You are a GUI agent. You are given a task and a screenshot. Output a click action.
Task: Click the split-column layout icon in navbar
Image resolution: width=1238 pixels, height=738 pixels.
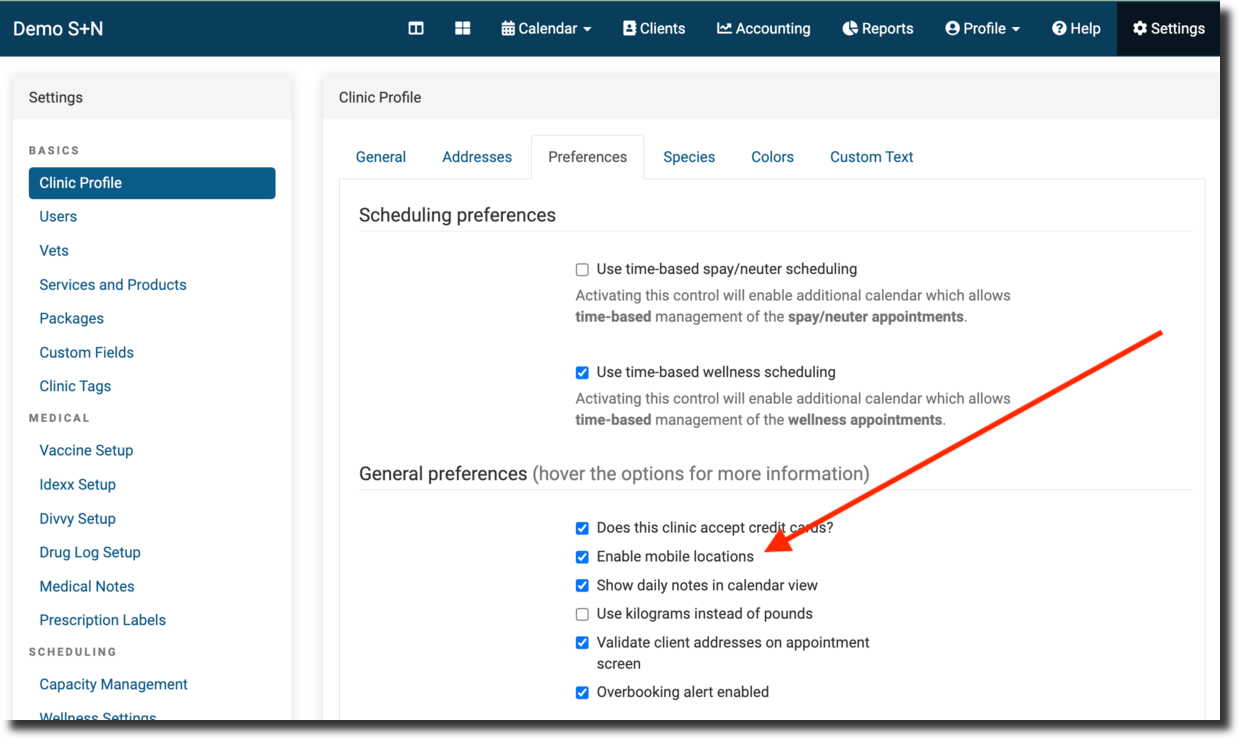(416, 28)
